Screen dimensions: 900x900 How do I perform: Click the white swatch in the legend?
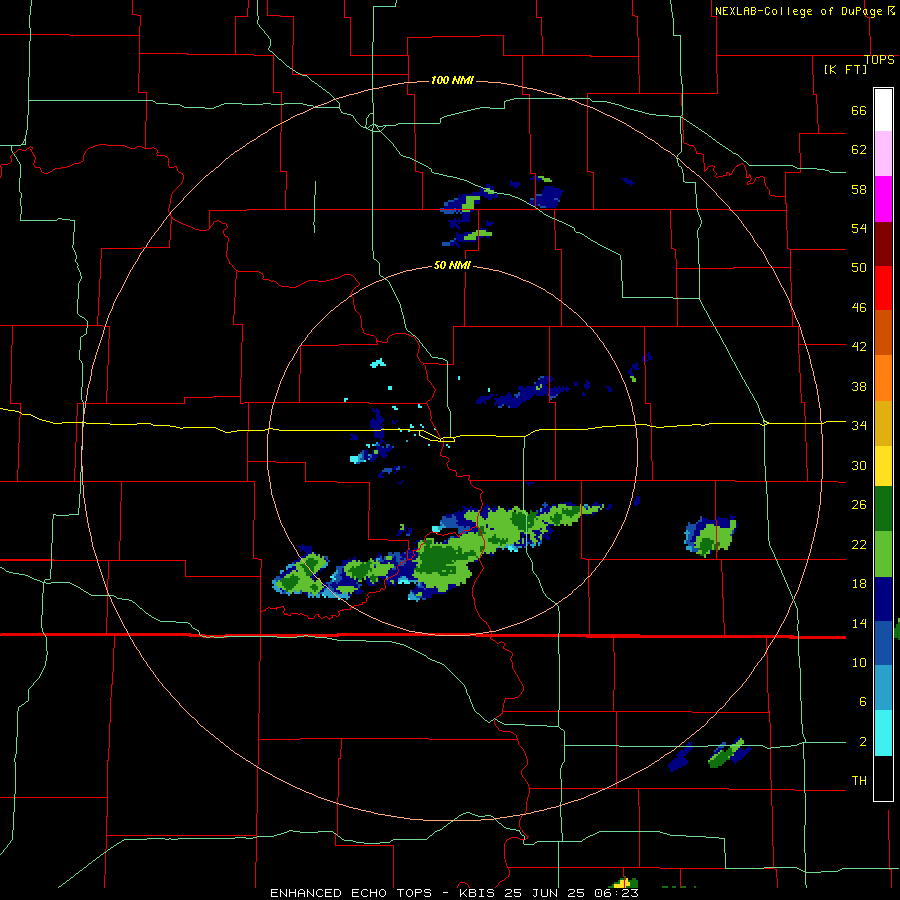(883, 110)
